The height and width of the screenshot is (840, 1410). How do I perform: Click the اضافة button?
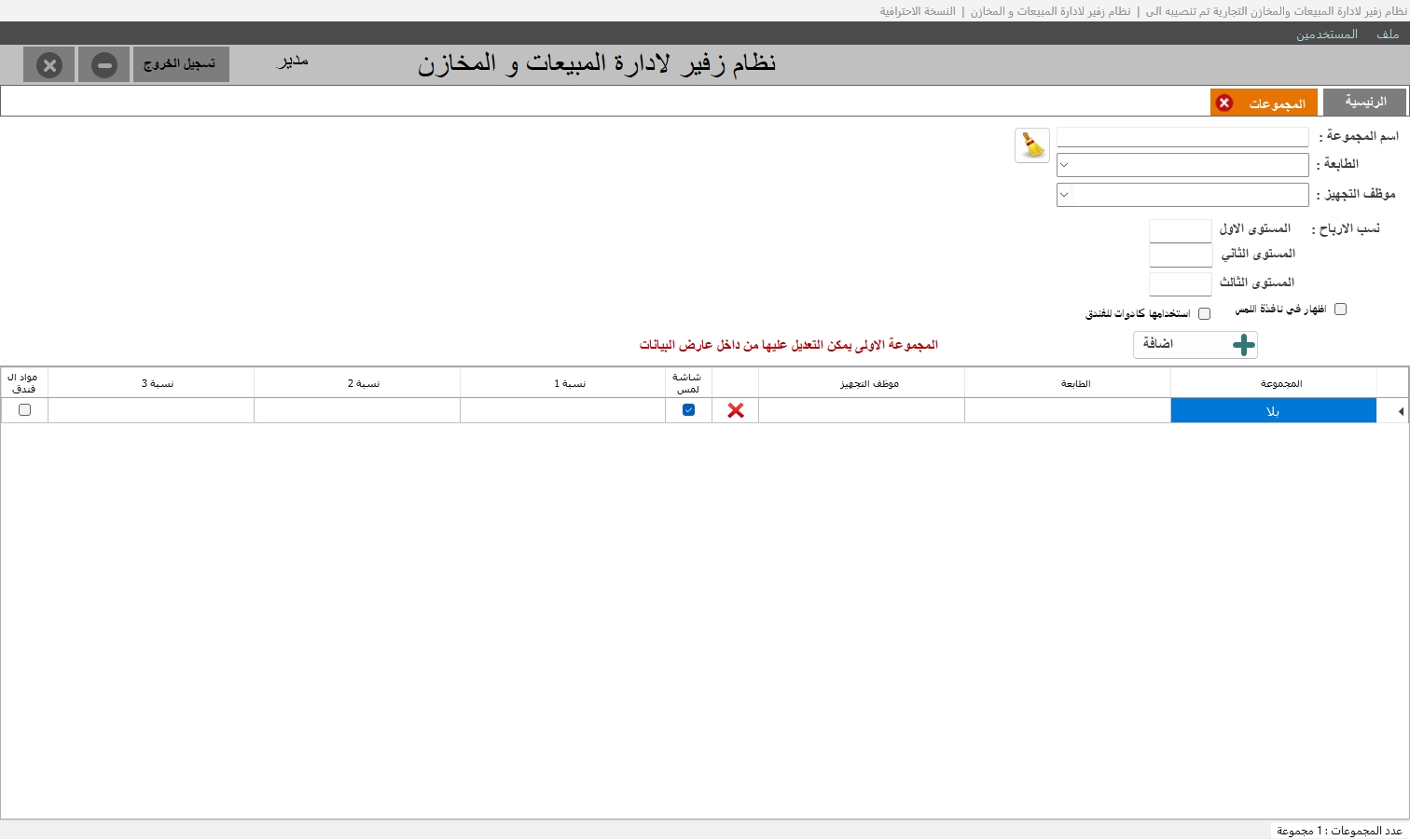point(1195,345)
